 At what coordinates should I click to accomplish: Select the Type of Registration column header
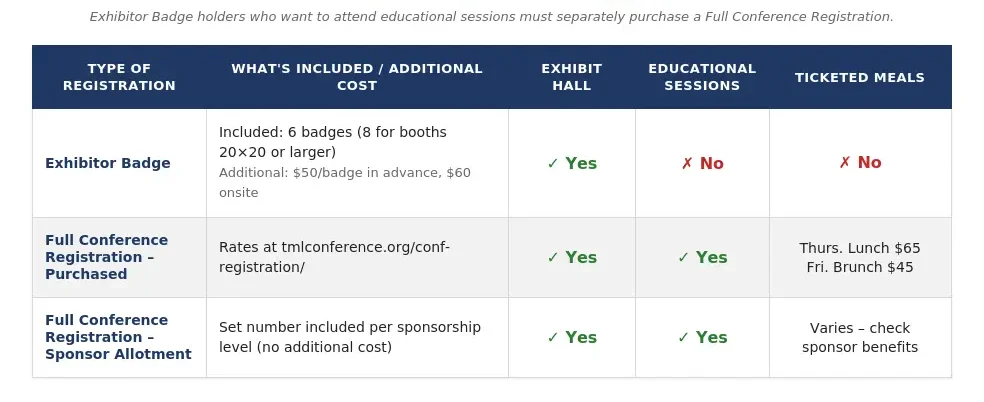(119, 77)
